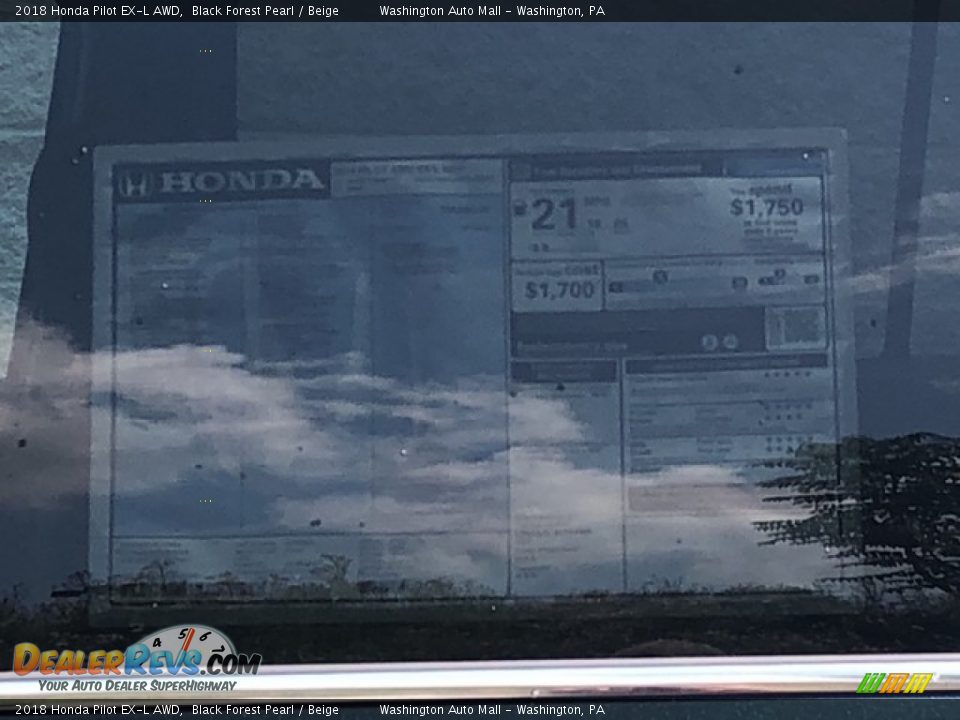Image resolution: width=960 pixels, height=720 pixels.
Task: Click the HONDA wordmark on the sticker
Action: click(x=241, y=182)
